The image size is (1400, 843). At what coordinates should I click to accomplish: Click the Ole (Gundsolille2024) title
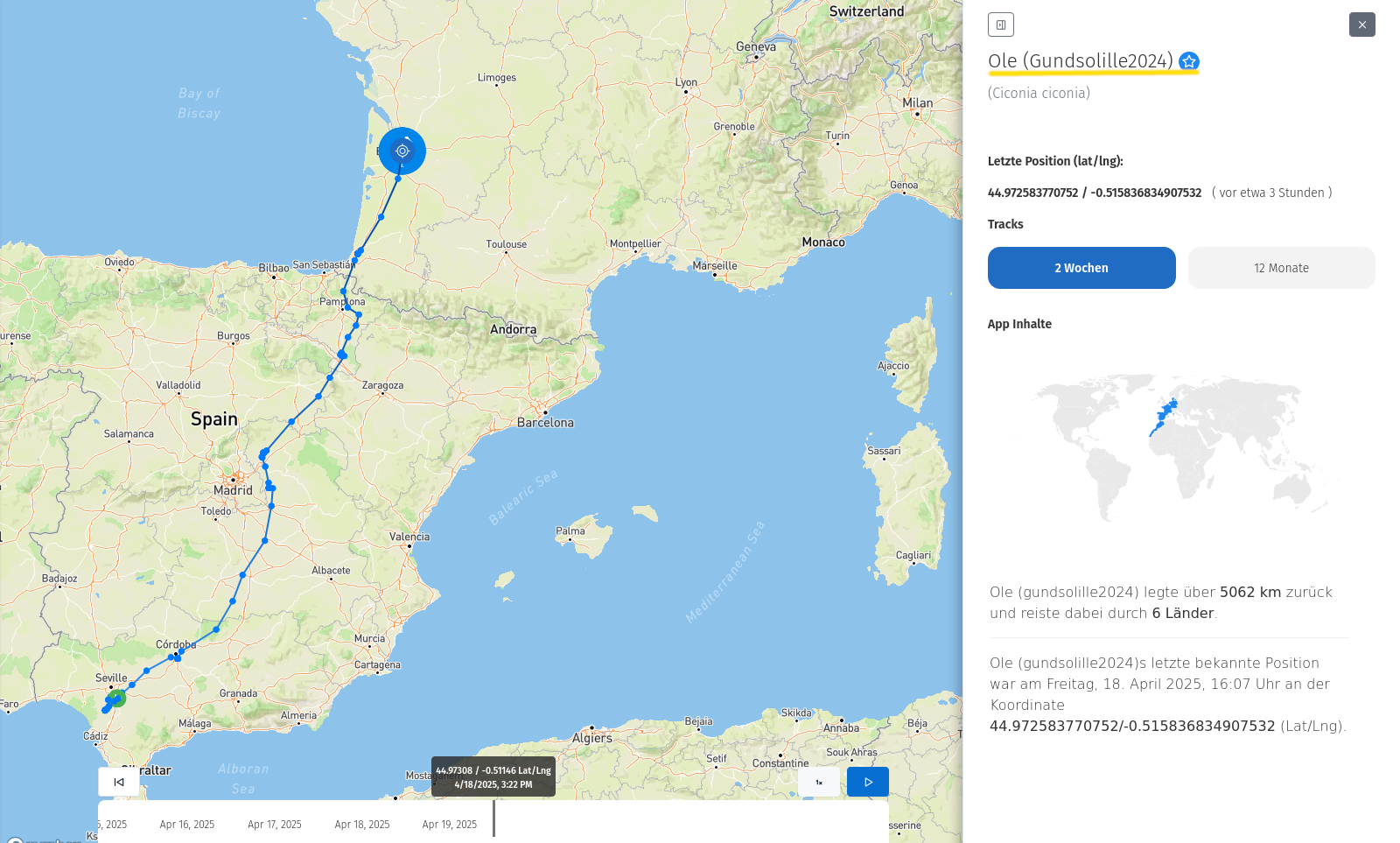(1081, 61)
